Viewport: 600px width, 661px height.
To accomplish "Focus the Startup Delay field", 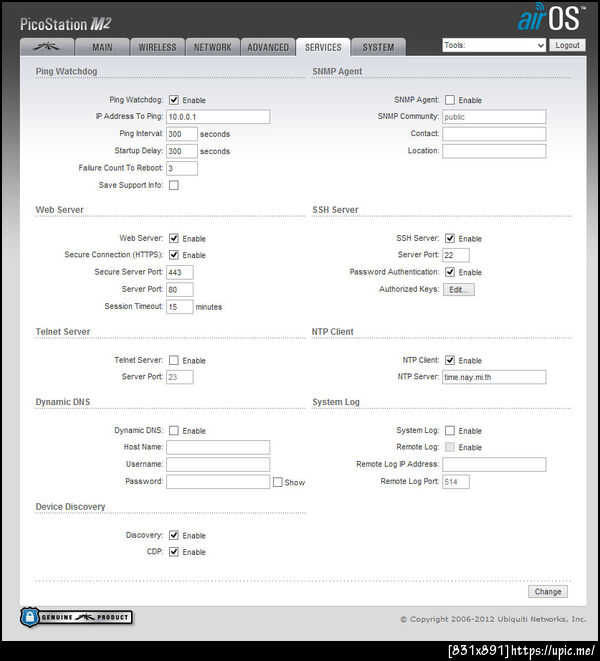I will [182, 151].
